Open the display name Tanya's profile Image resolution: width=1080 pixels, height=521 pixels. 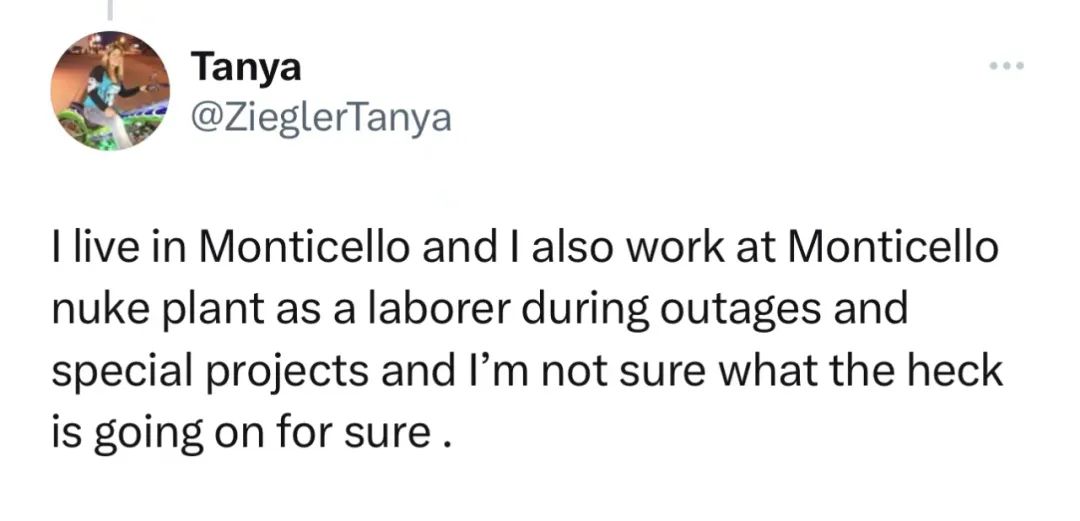[246, 67]
